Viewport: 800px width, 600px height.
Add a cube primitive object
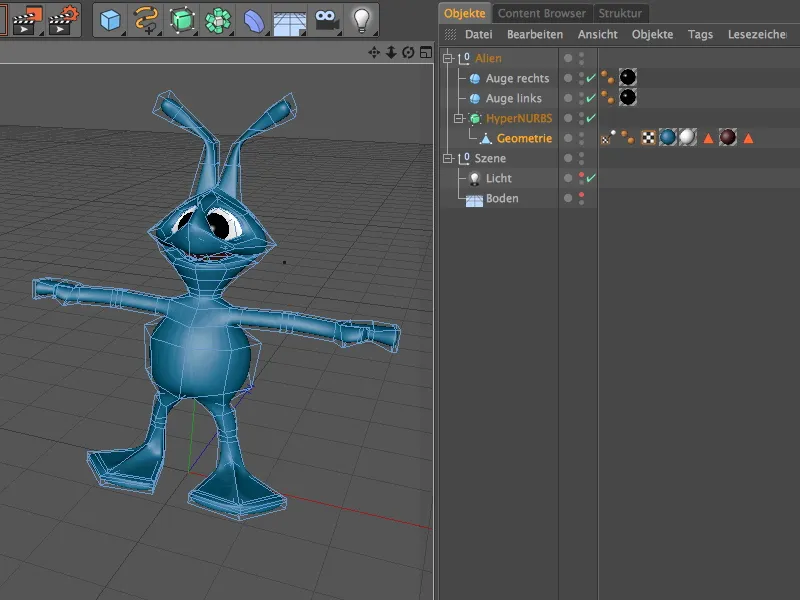point(110,20)
